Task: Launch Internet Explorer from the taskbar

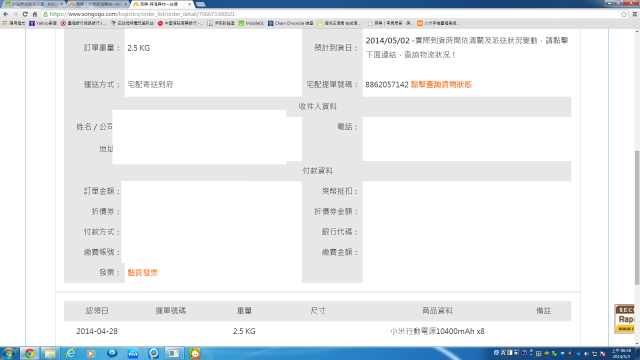Action: (71, 353)
